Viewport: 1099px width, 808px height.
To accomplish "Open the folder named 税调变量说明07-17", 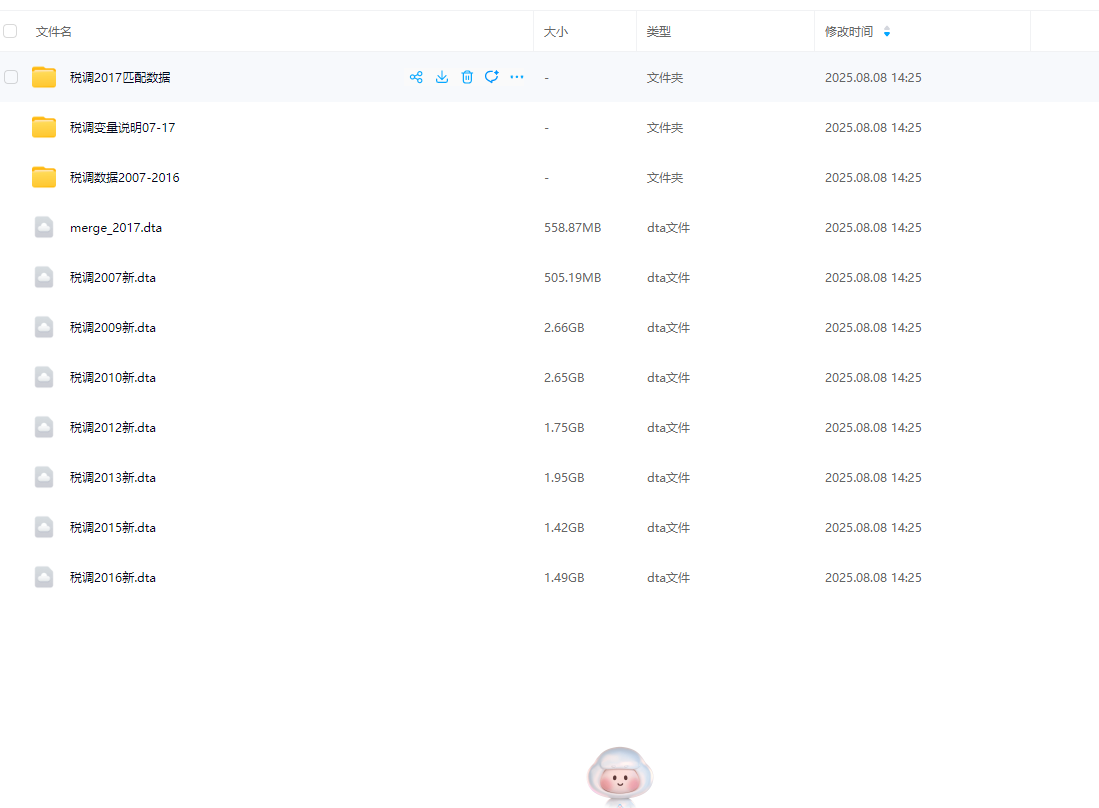I will pyautogui.click(x=123, y=128).
